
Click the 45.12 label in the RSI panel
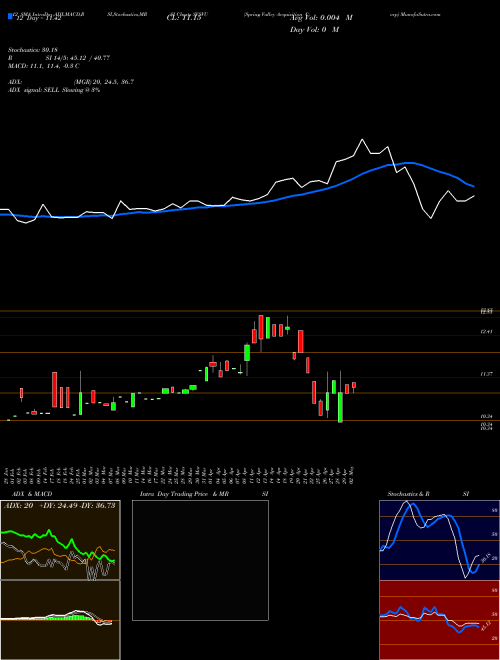pos(484,626)
